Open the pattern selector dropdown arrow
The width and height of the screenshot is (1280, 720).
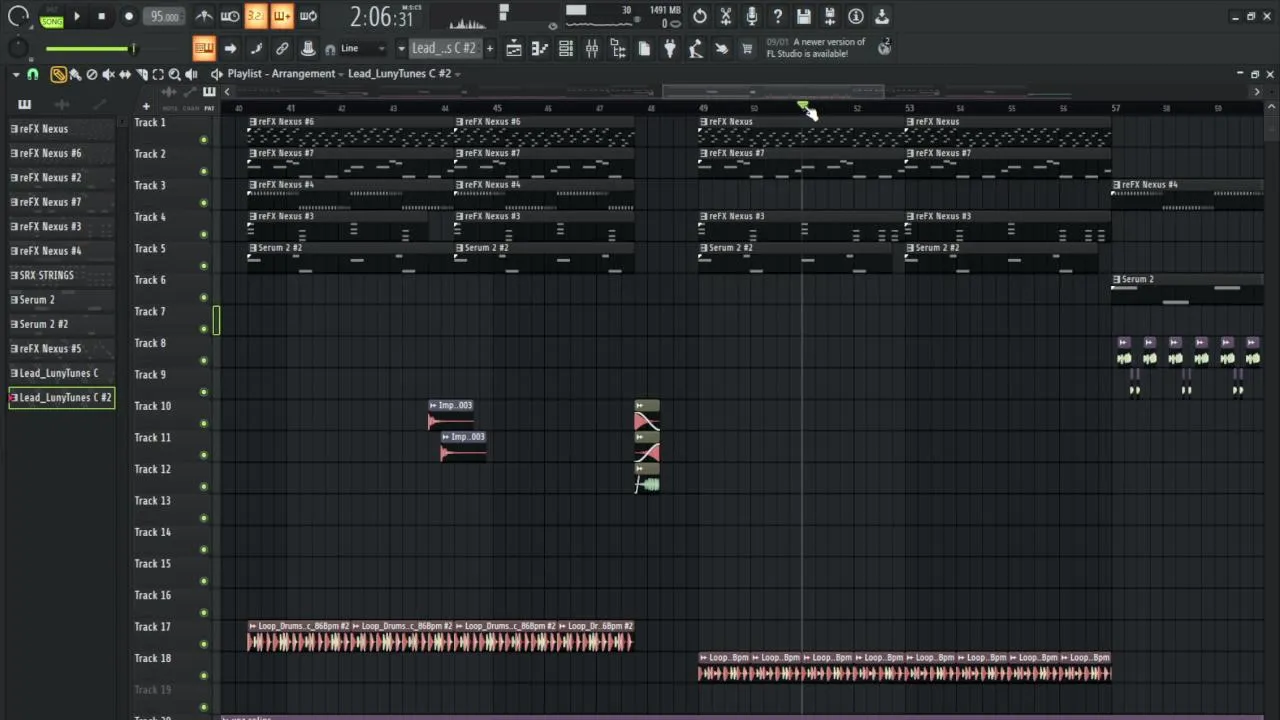click(x=401, y=48)
